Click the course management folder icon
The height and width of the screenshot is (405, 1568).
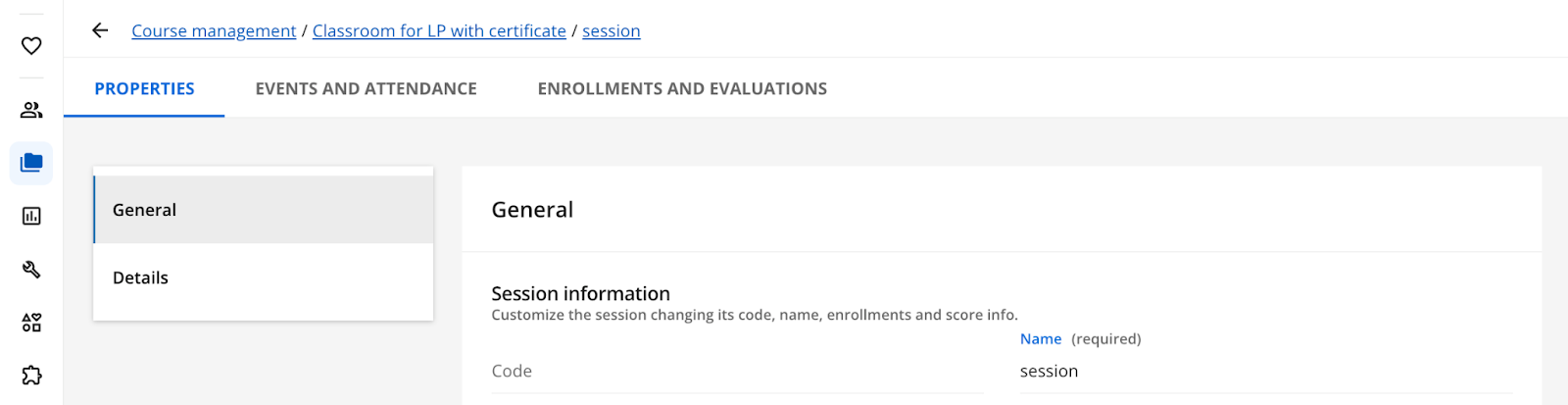coord(31,163)
